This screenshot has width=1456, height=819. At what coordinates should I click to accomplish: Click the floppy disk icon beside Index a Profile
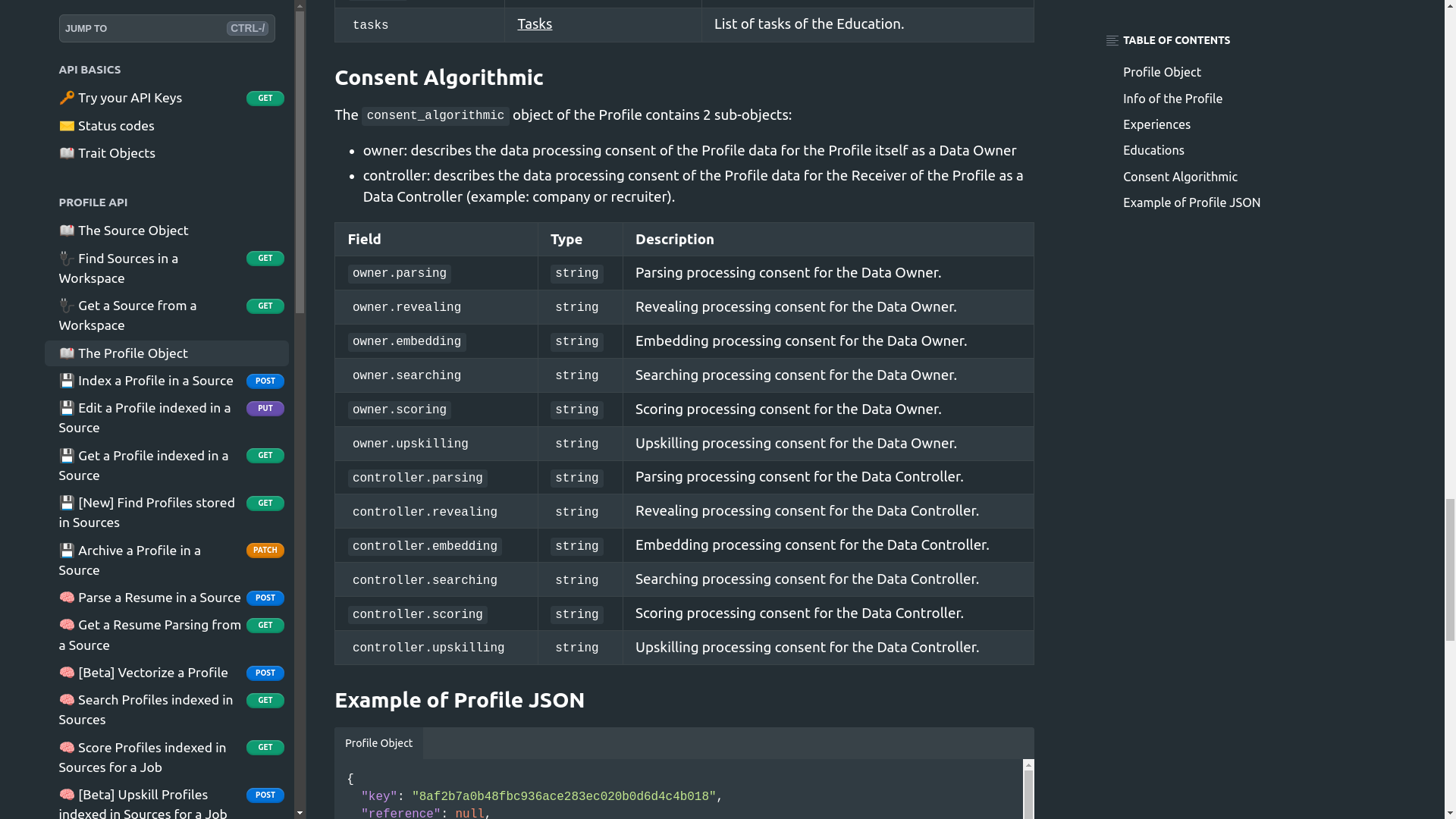[x=67, y=381]
